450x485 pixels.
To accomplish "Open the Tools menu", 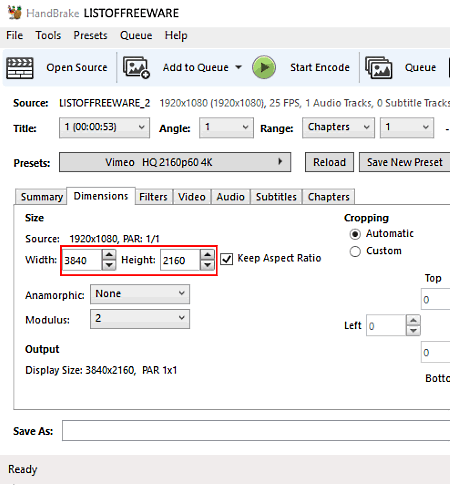I will [x=48, y=35].
